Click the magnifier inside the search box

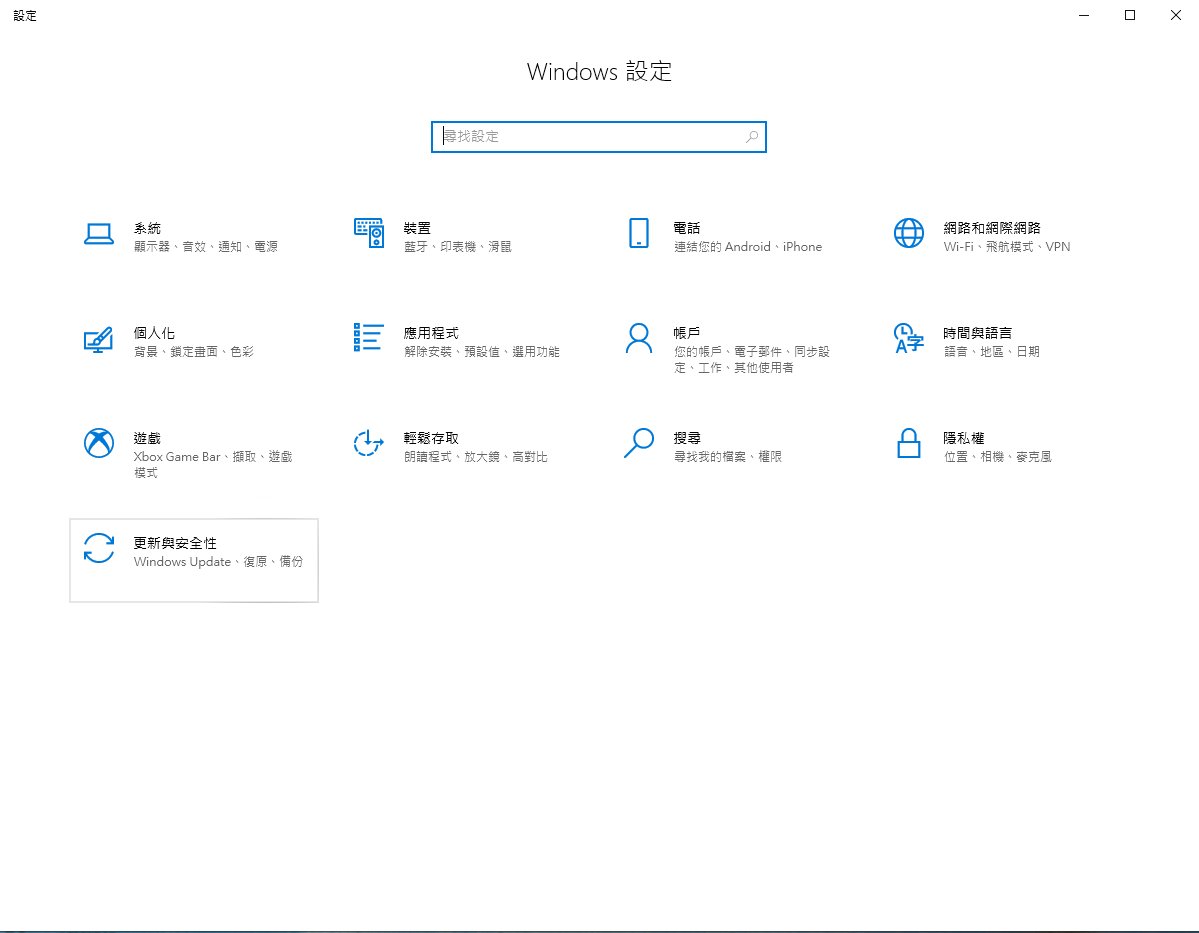[751, 136]
